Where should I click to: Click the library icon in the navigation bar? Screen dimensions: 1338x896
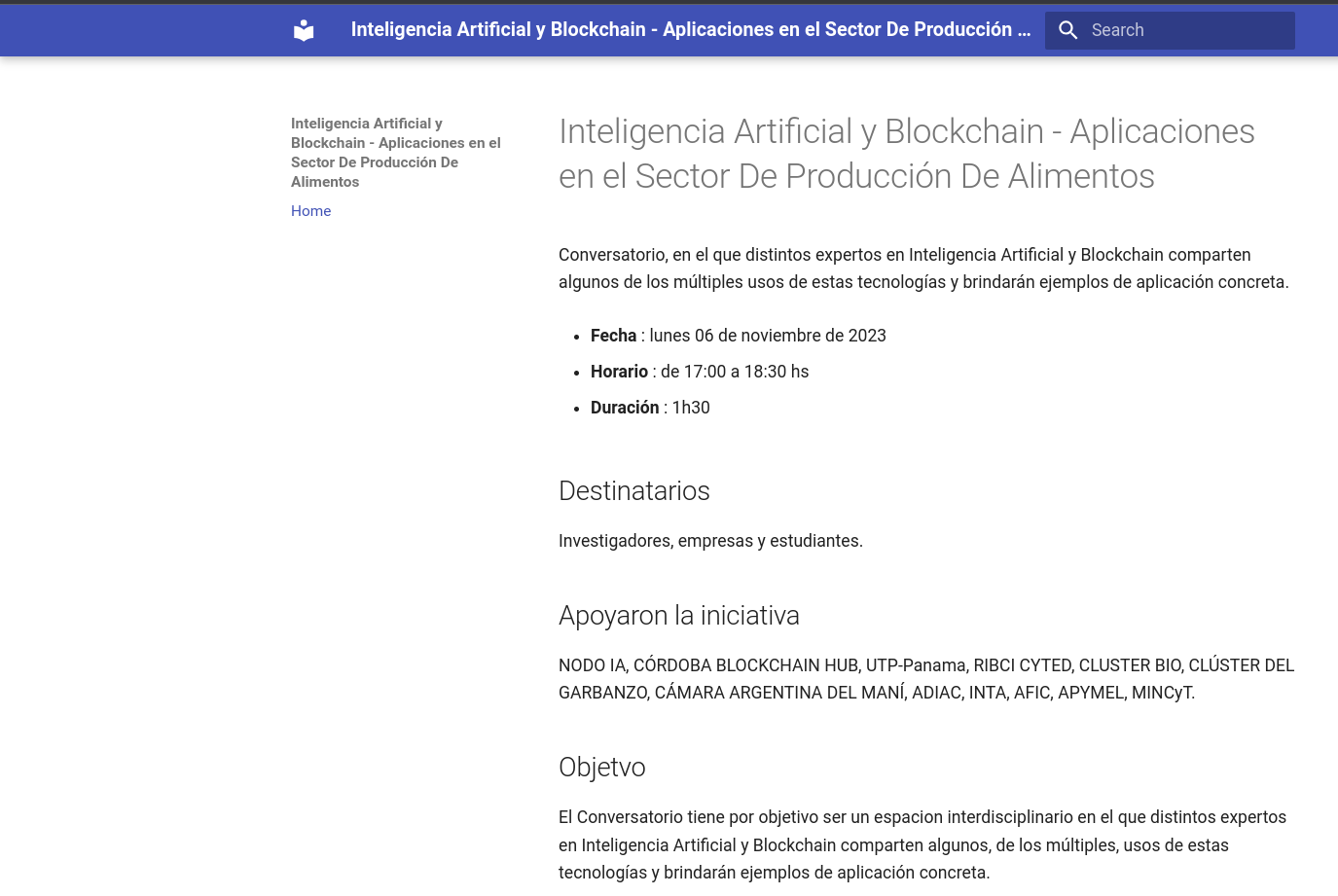[303, 30]
